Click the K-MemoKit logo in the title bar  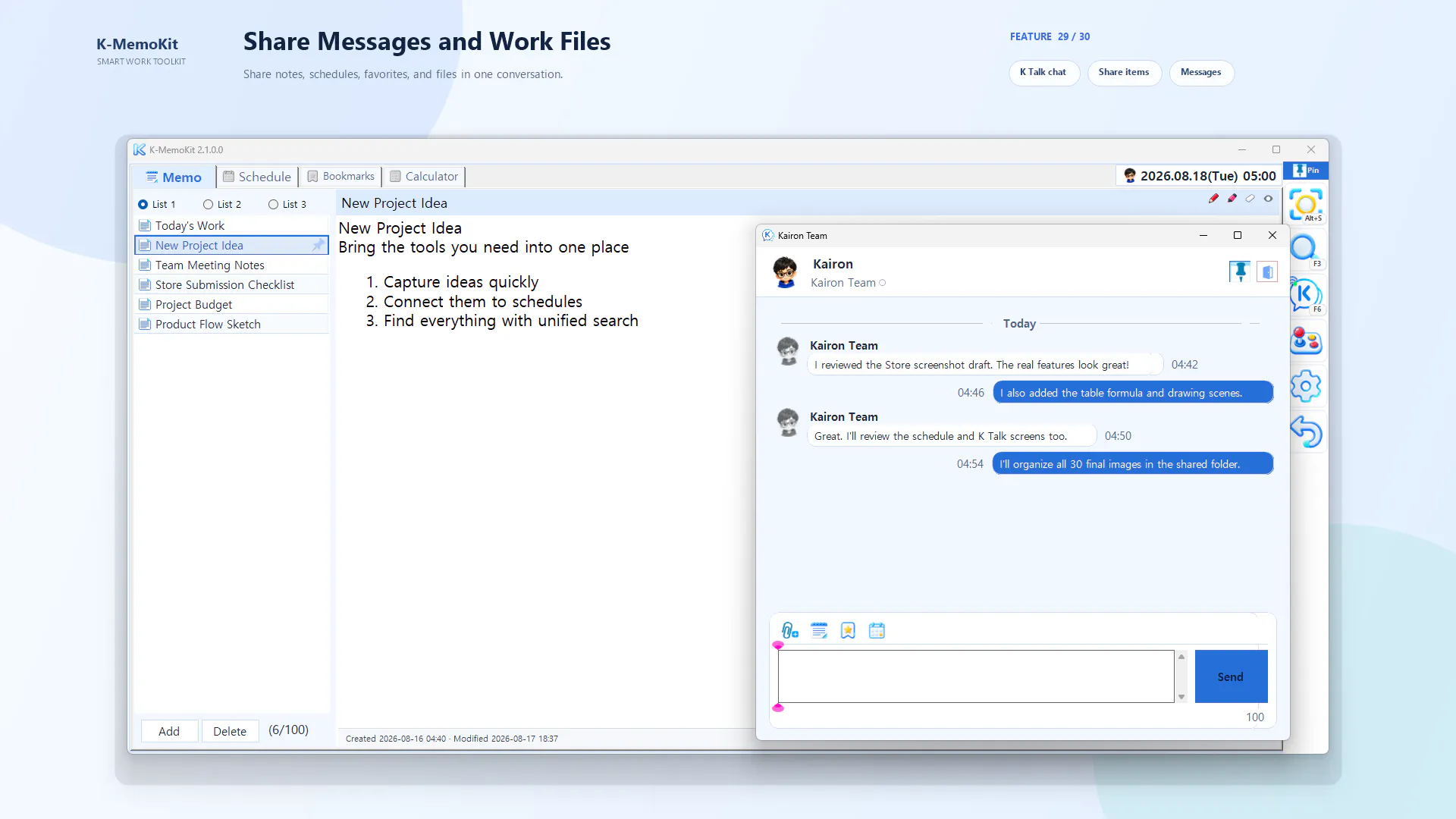pyautogui.click(x=140, y=150)
